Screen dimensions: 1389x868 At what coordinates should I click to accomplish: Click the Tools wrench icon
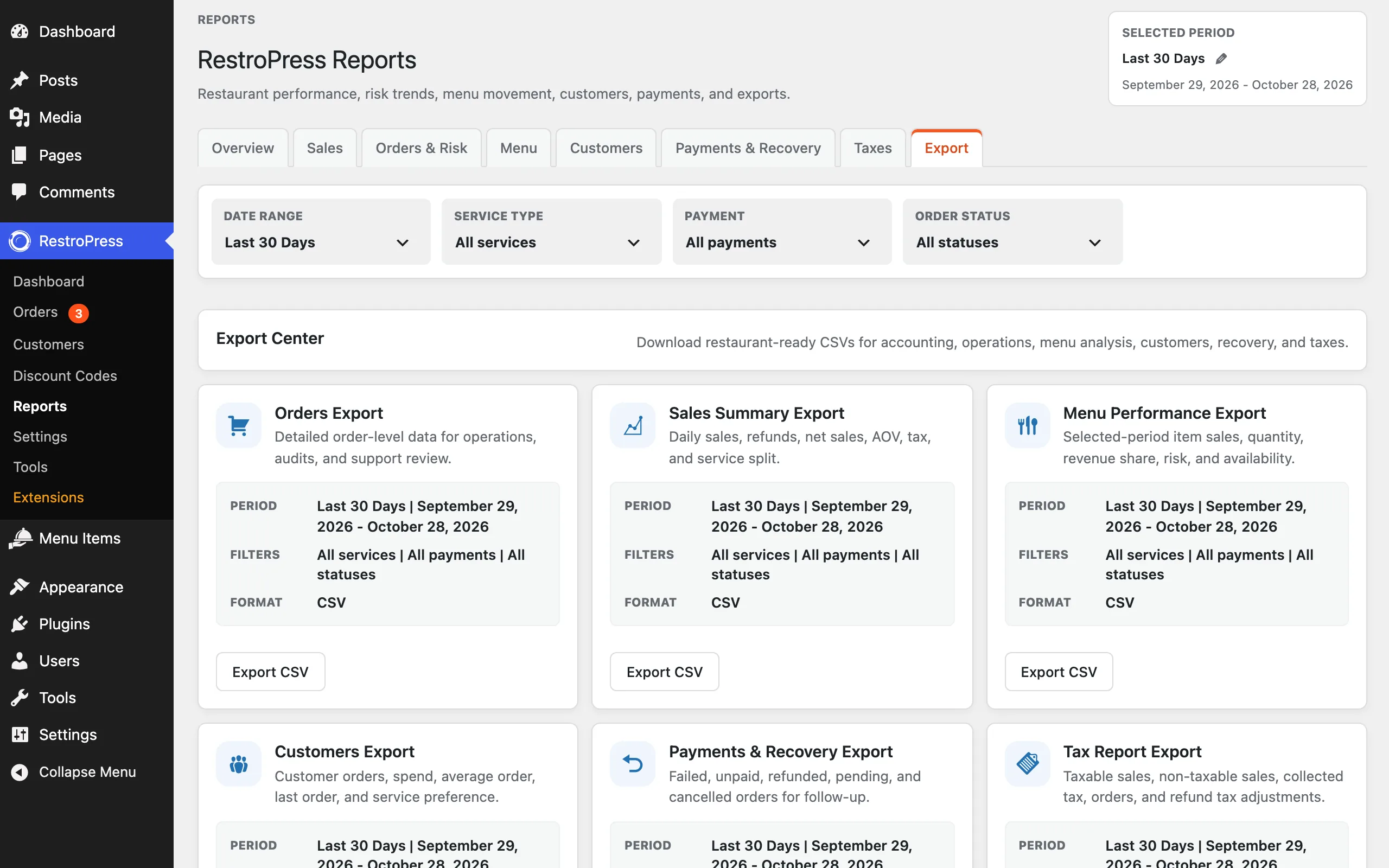click(x=20, y=698)
